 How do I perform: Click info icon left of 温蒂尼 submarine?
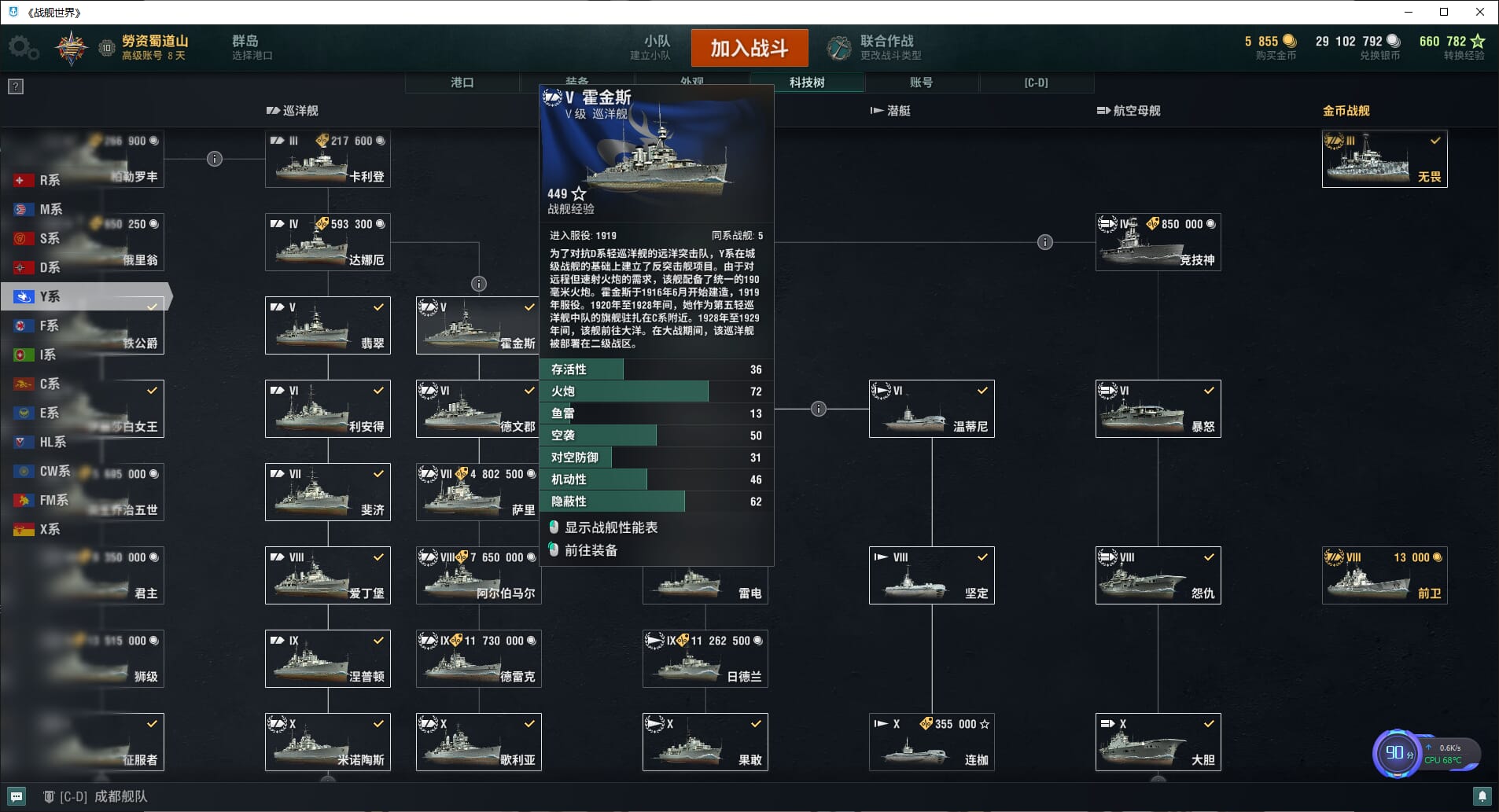[x=818, y=409]
